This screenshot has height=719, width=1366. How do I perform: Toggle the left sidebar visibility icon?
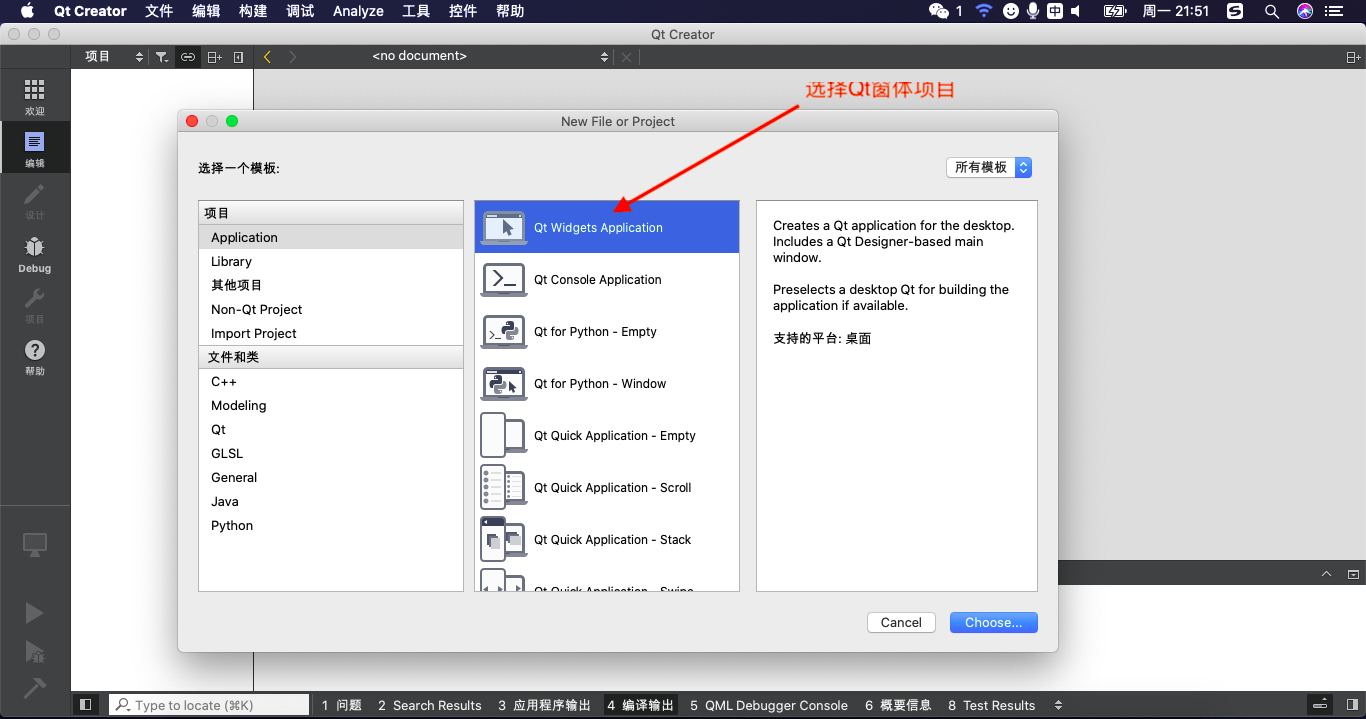(x=85, y=705)
